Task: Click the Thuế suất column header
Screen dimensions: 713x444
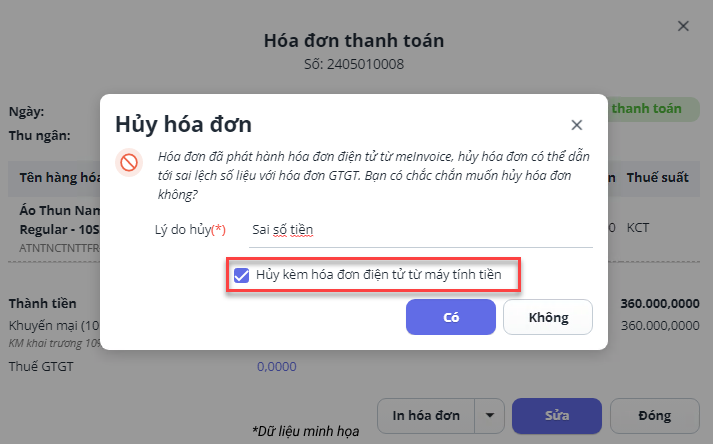Action: pyautogui.click(x=657, y=177)
